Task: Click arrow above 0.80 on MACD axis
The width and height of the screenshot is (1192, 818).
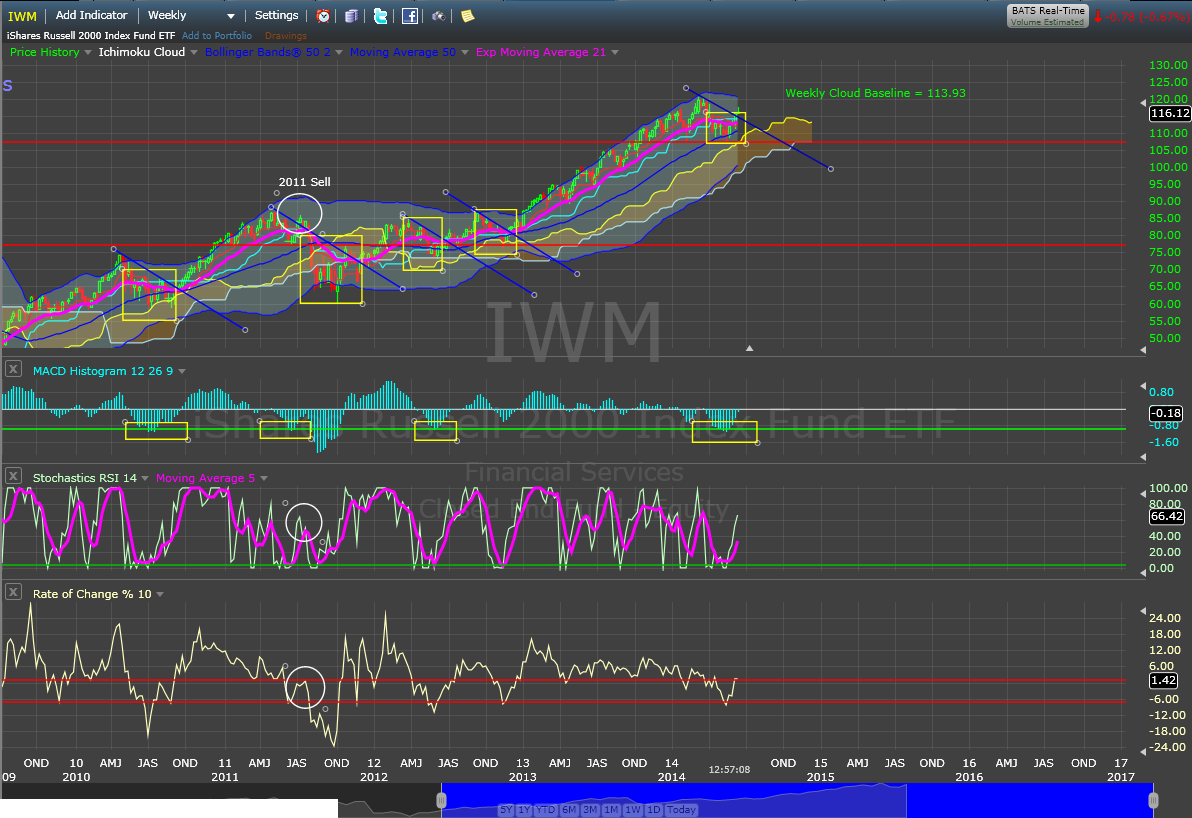Action: coord(1143,387)
